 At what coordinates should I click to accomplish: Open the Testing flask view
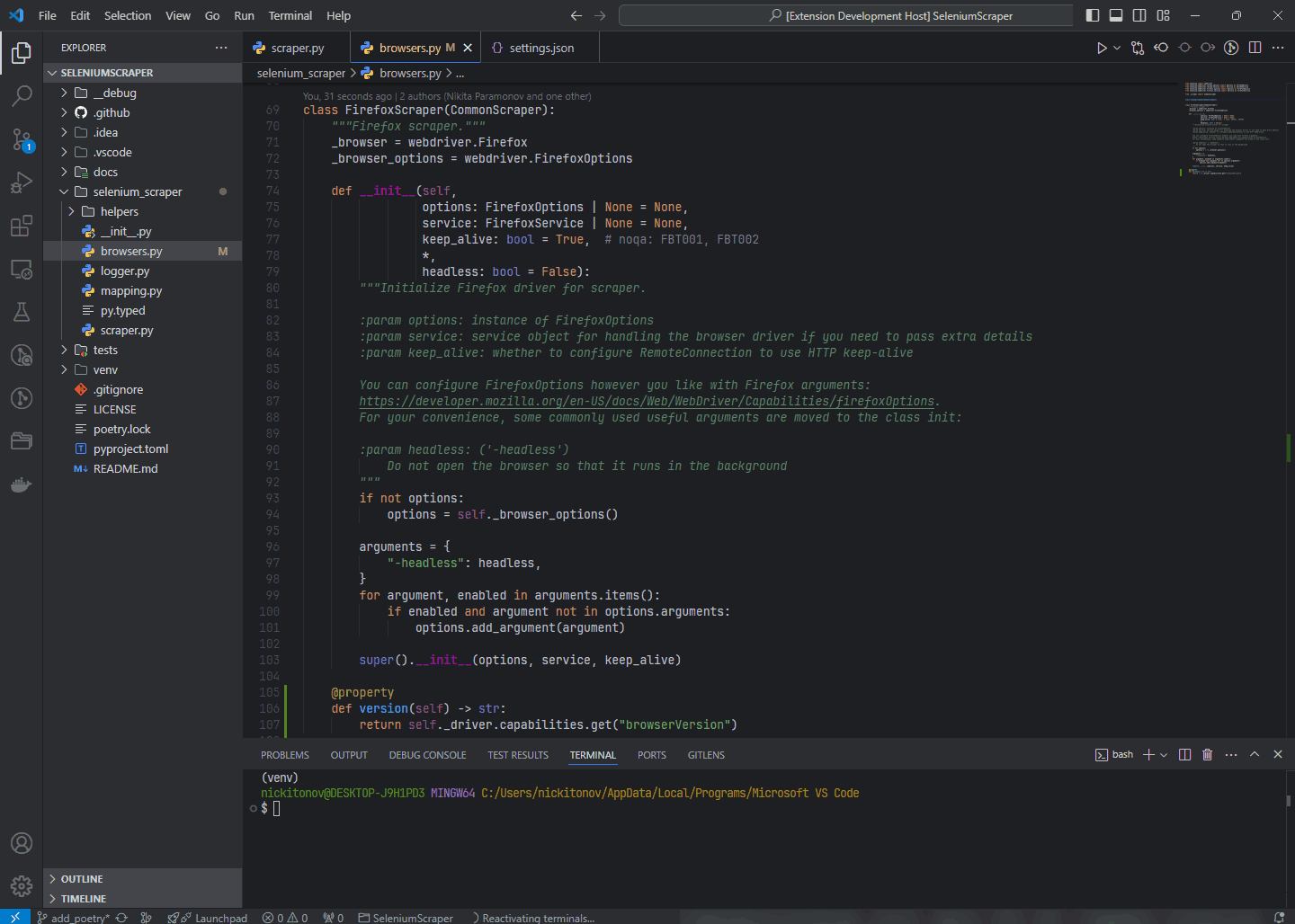(x=22, y=312)
